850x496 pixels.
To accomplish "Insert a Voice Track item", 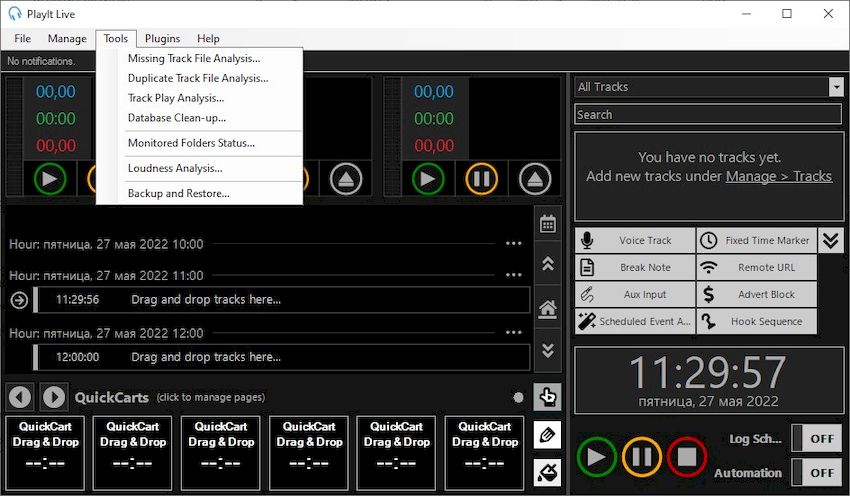I will point(635,240).
